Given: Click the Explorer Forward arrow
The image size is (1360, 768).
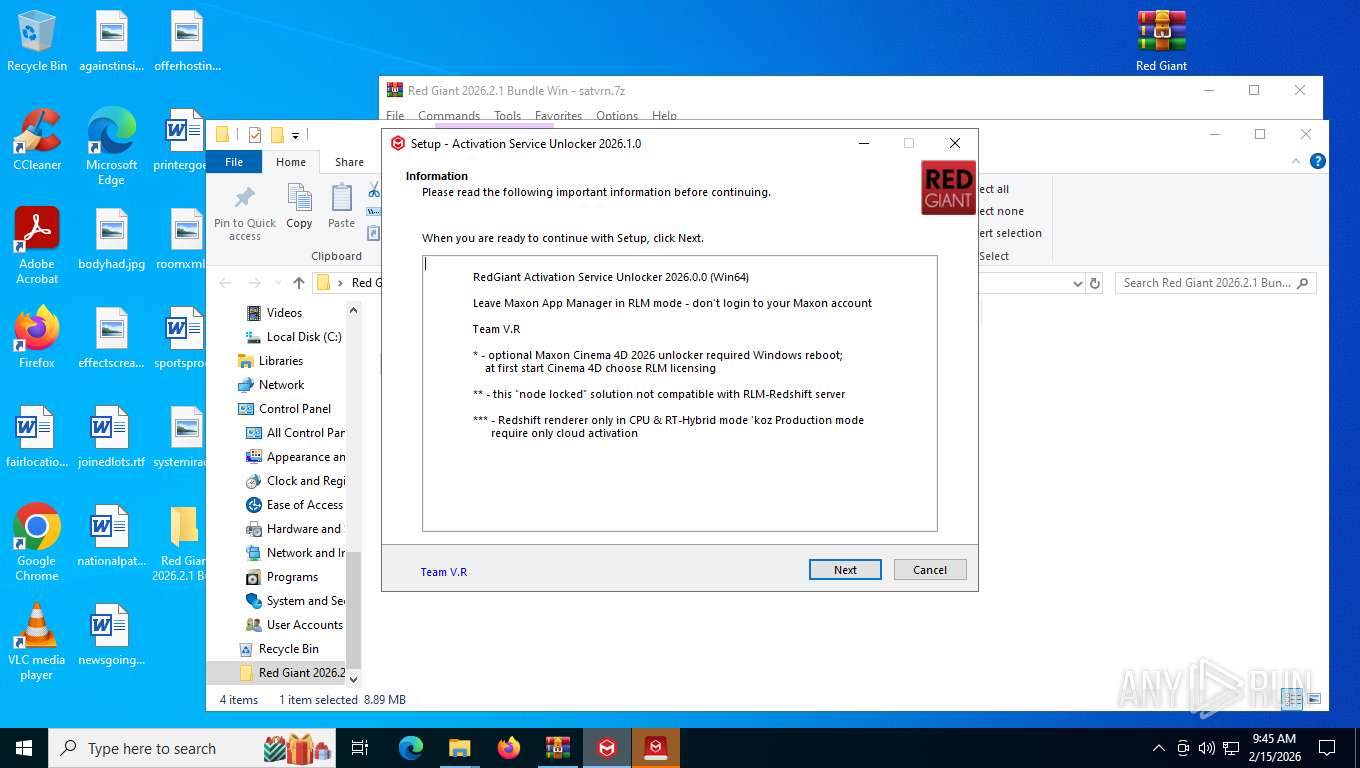Looking at the screenshot, I should click(253, 283).
